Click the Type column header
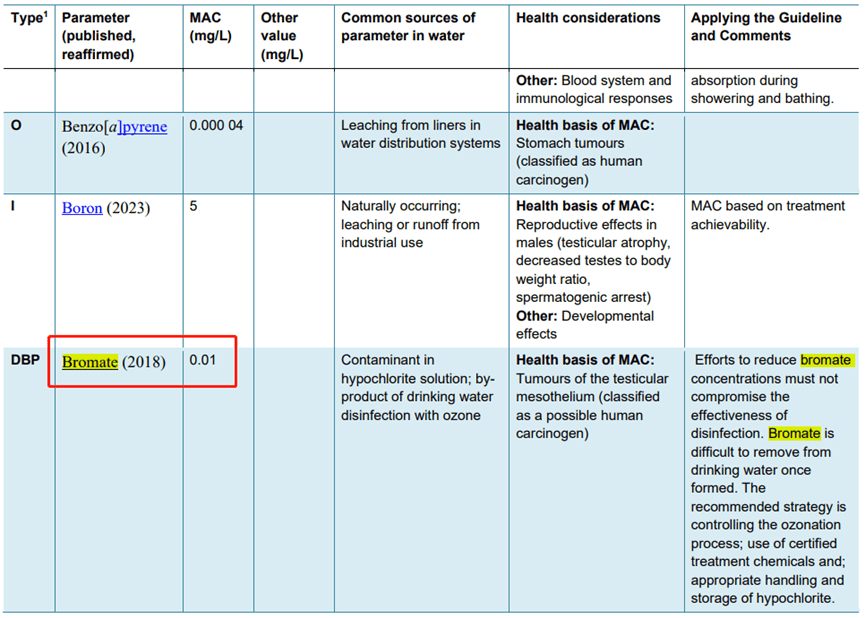The width and height of the screenshot is (865, 618). pos(29,18)
